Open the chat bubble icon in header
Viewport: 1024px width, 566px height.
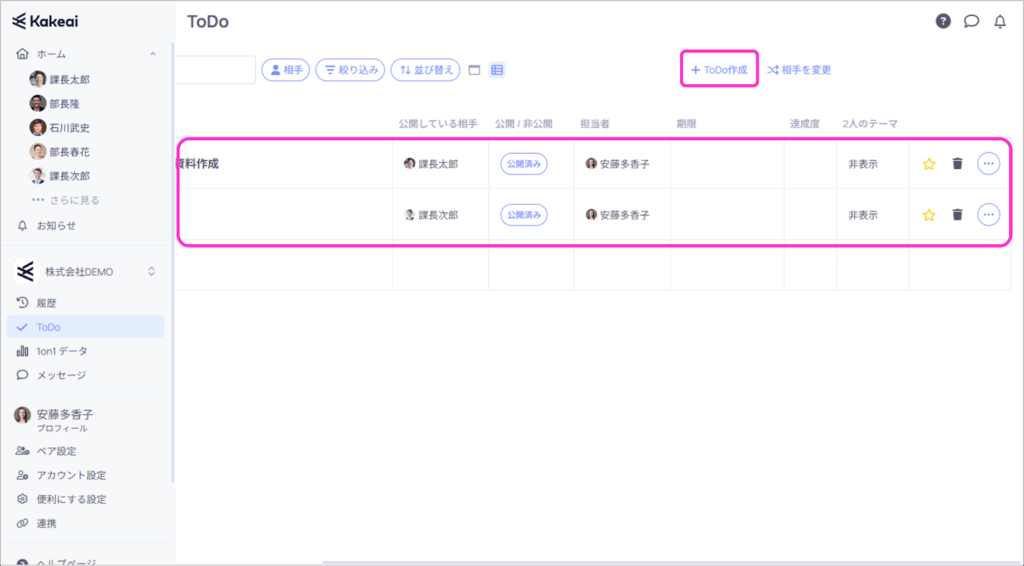click(971, 21)
